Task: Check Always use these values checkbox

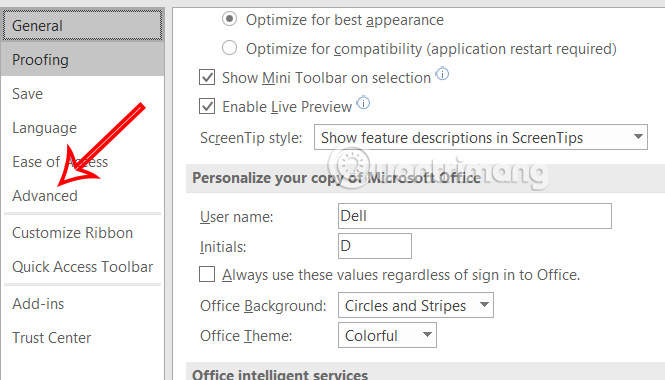Action: tap(207, 274)
